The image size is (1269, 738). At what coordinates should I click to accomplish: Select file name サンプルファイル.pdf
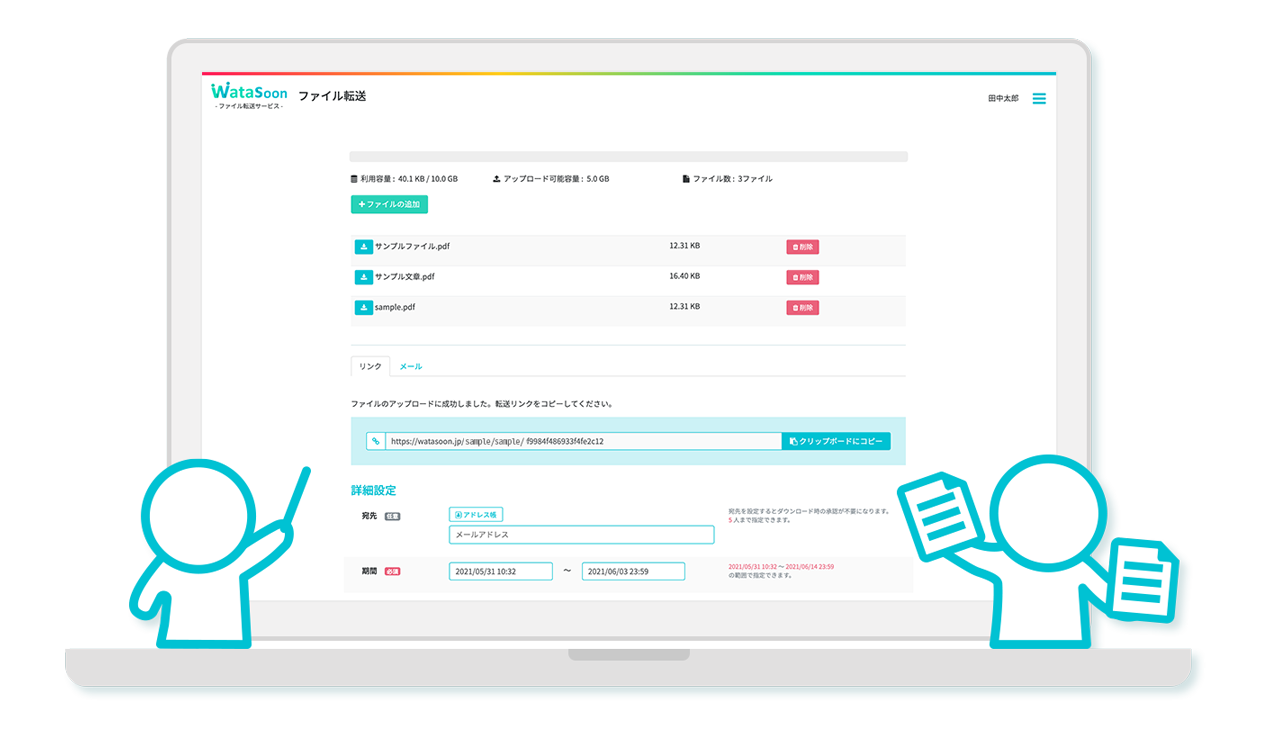(x=412, y=246)
